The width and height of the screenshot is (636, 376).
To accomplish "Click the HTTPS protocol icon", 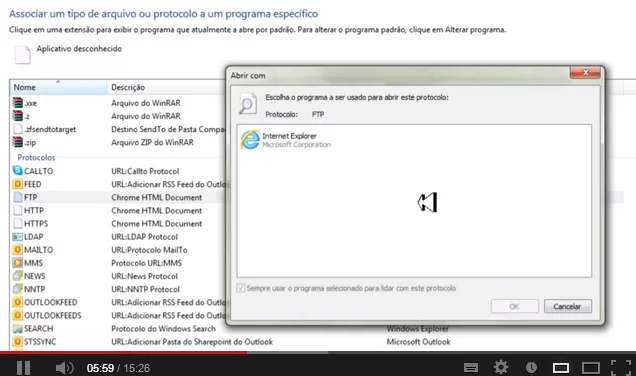I will pos(17,223).
